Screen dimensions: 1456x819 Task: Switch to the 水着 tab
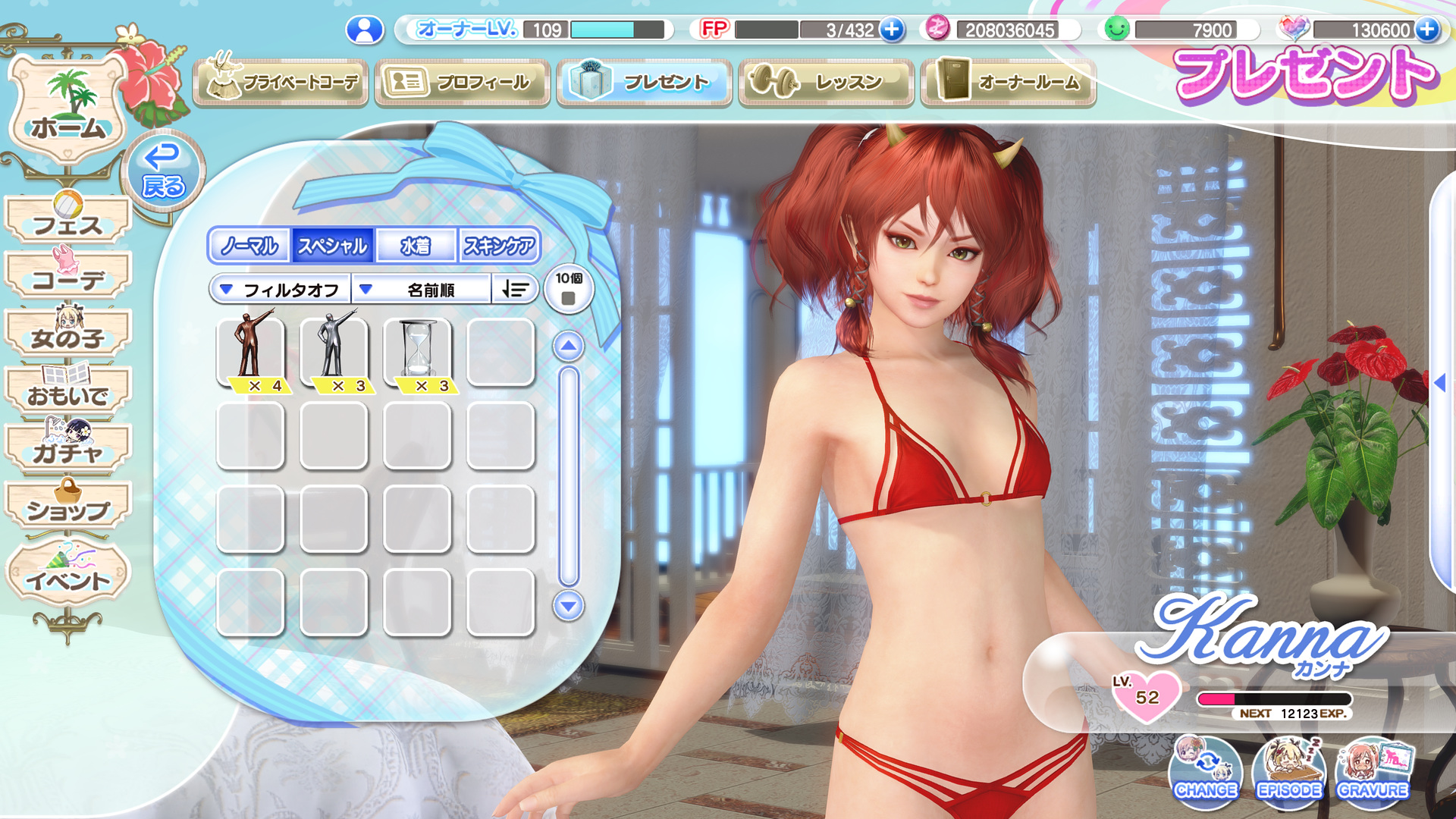click(416, 246)
